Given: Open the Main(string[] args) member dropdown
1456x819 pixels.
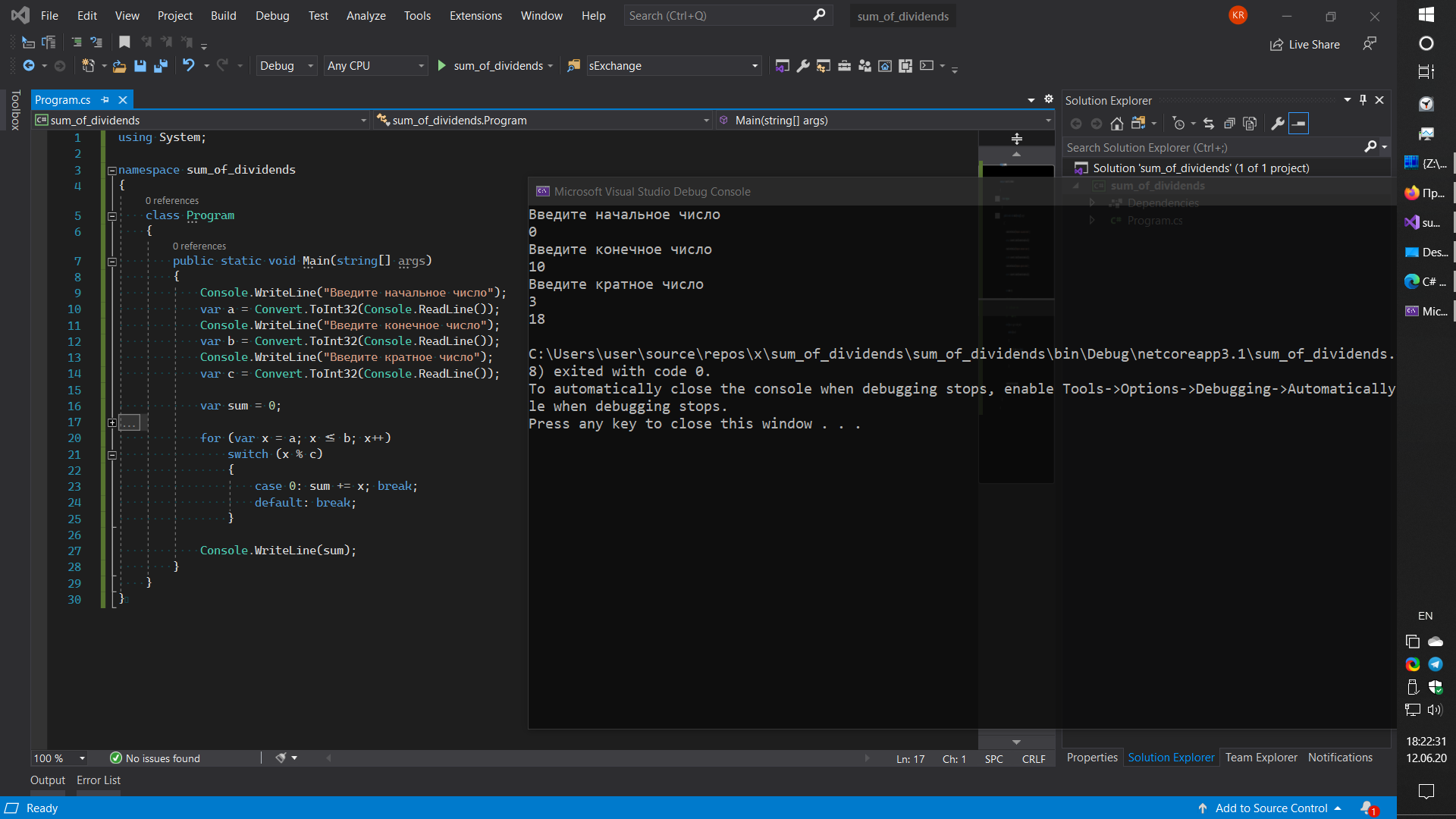Looking at the screenshot, I should pyautogui.click(x=885, y=121).
